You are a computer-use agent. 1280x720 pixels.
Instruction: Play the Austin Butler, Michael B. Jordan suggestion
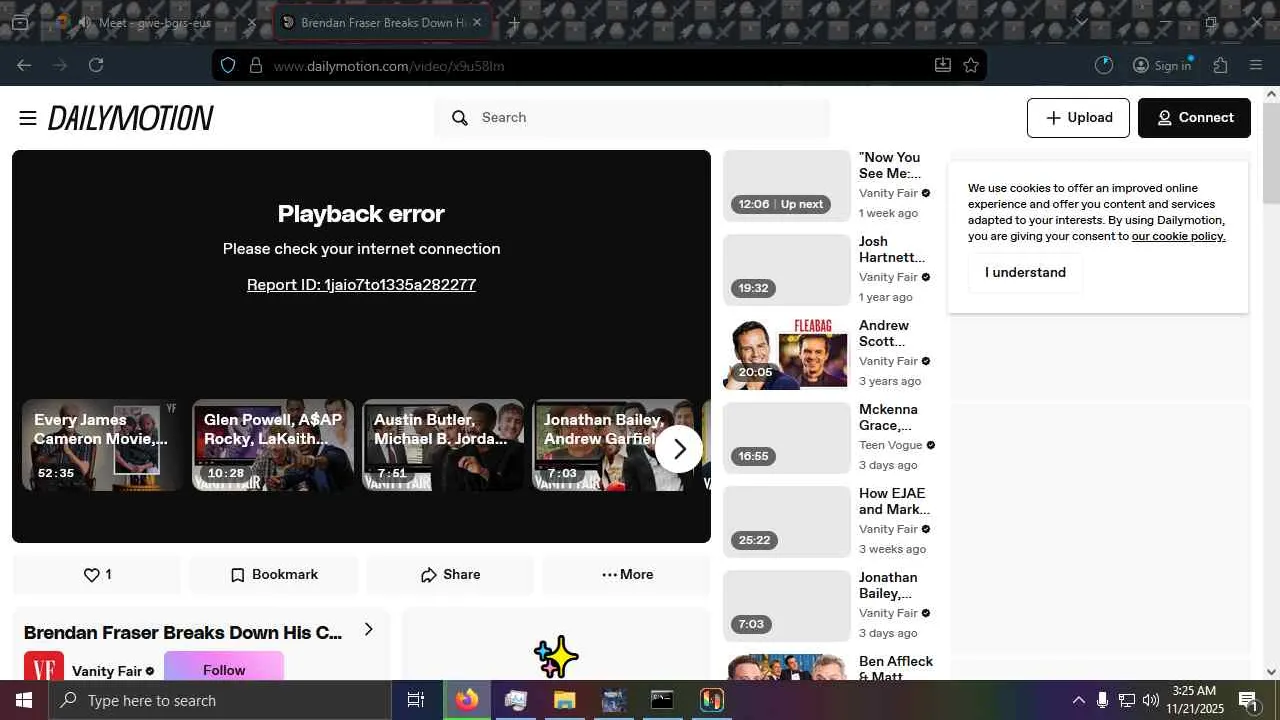443,445
